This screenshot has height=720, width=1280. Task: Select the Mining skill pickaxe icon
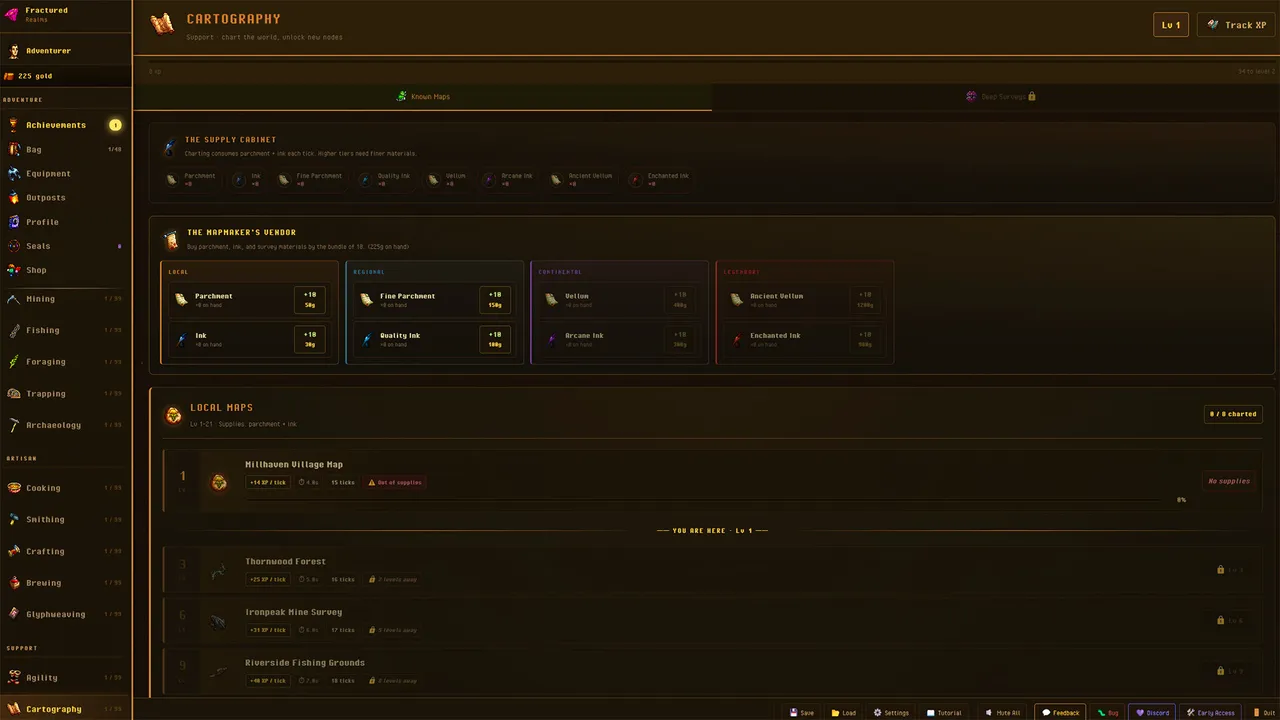click(14, 299)
